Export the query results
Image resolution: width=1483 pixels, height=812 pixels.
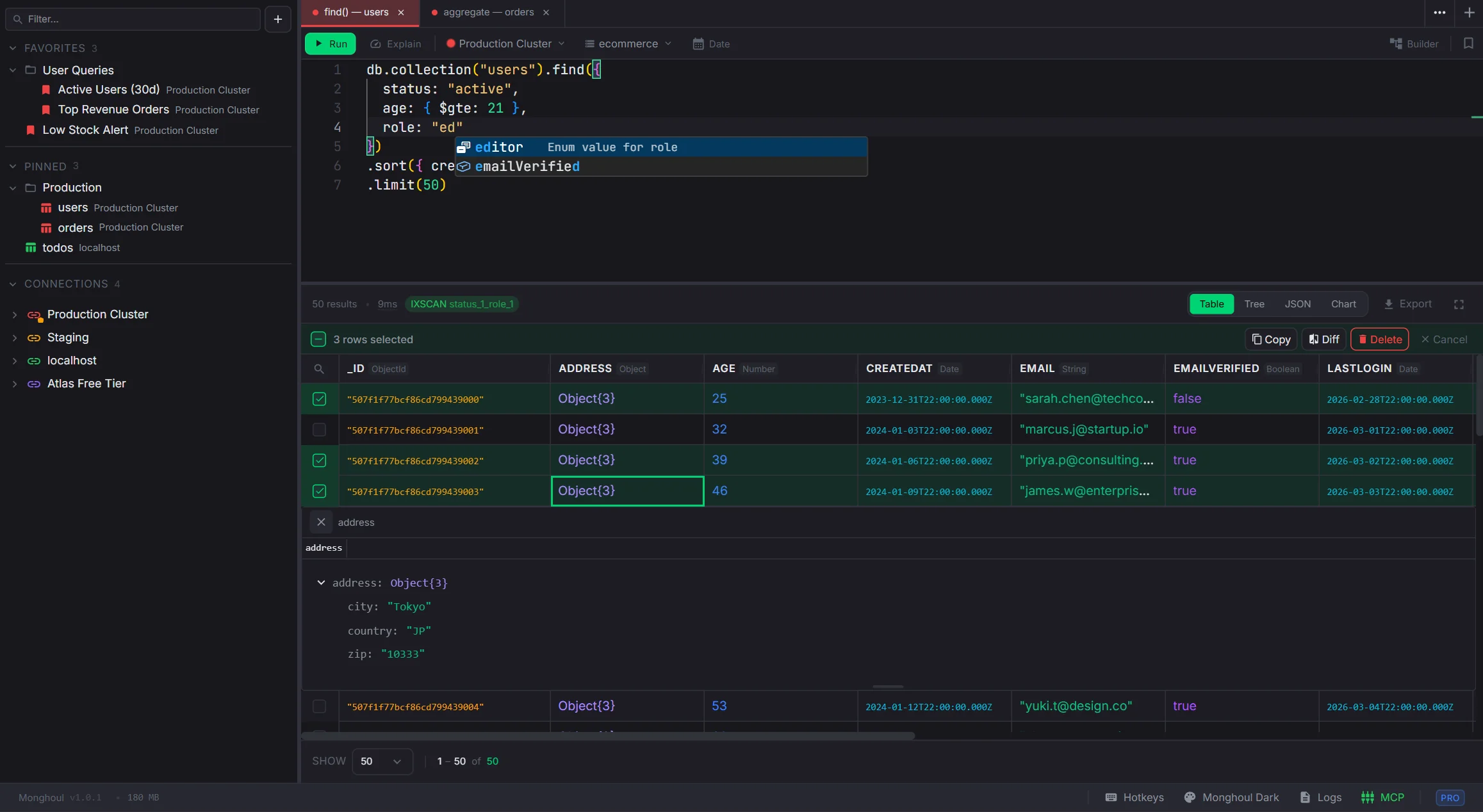click(1408, 304)
